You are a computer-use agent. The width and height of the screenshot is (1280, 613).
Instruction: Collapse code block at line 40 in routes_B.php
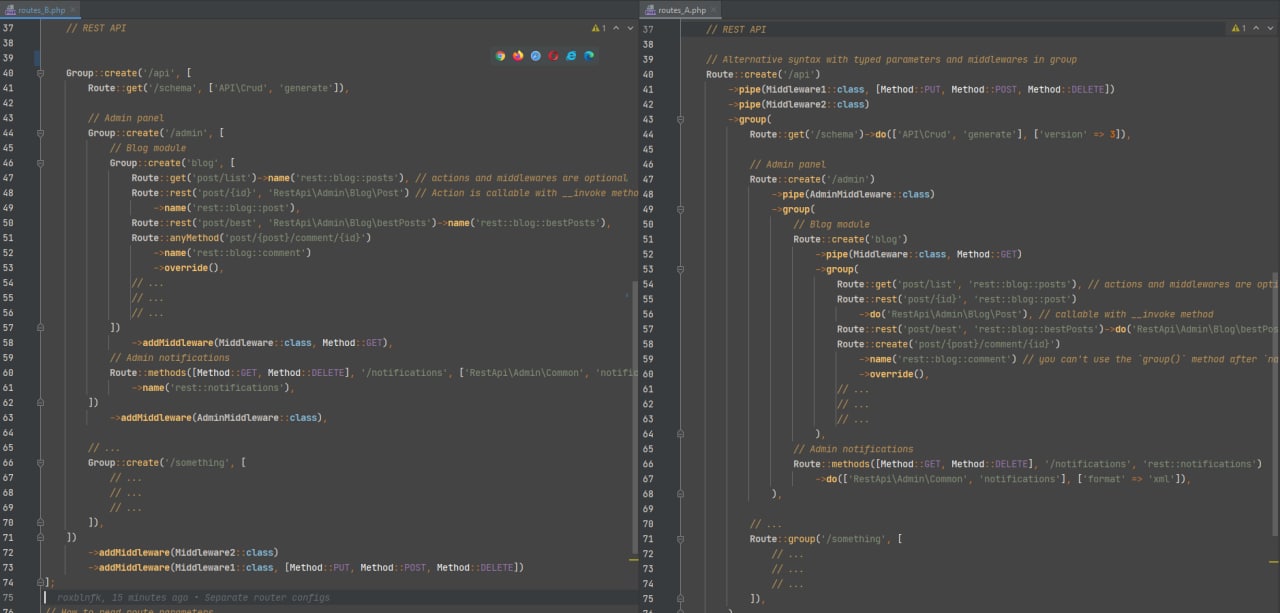pos(40,73)
